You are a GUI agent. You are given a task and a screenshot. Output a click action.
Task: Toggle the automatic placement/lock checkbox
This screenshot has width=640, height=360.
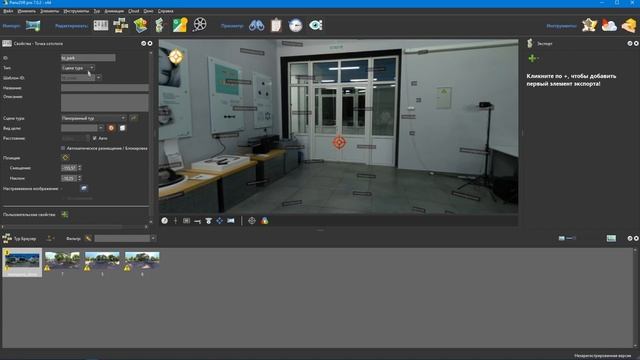pos(63,148)
